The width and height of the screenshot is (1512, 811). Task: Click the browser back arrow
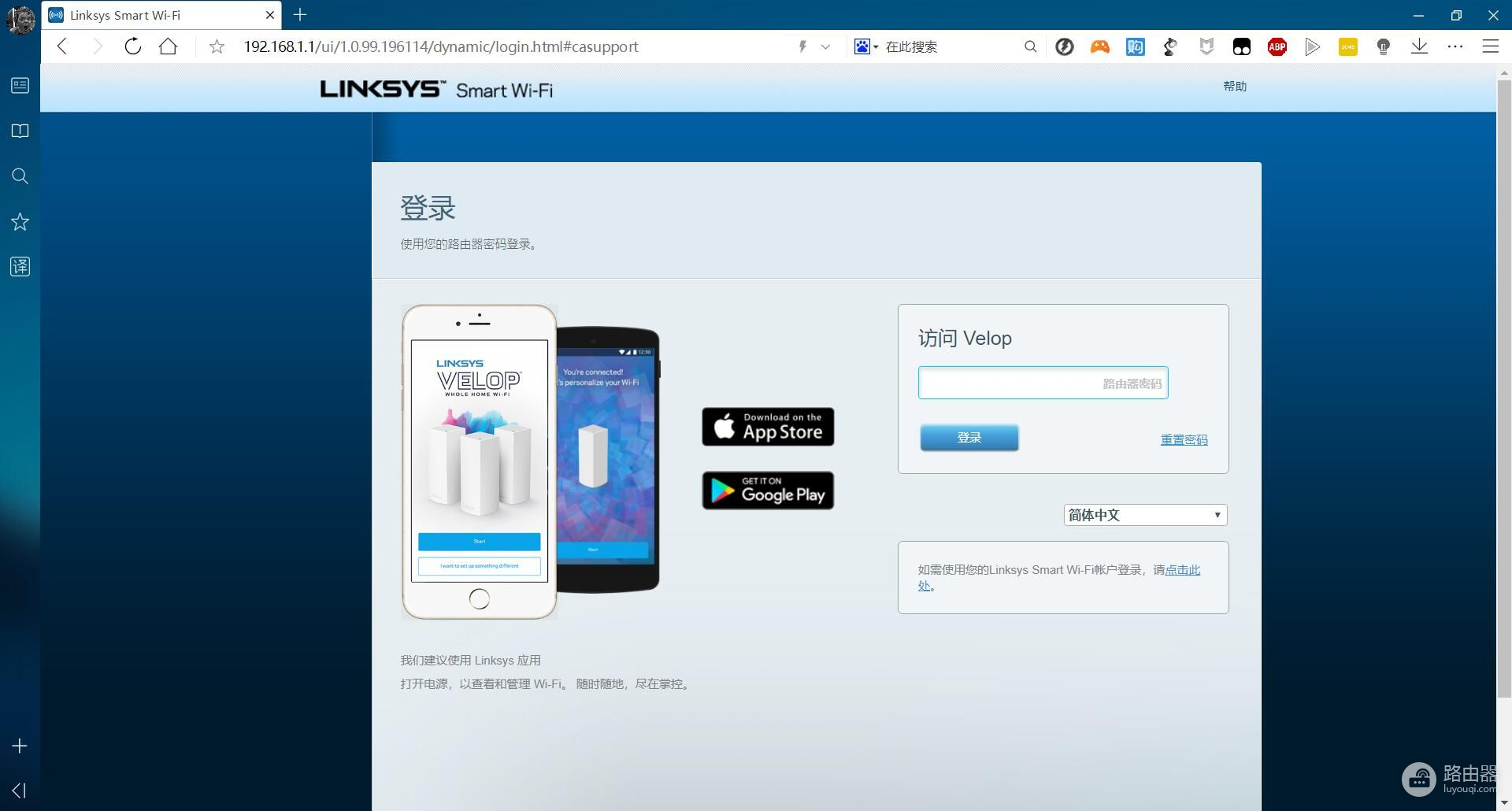pyautogui.click(x=63, y=46)
